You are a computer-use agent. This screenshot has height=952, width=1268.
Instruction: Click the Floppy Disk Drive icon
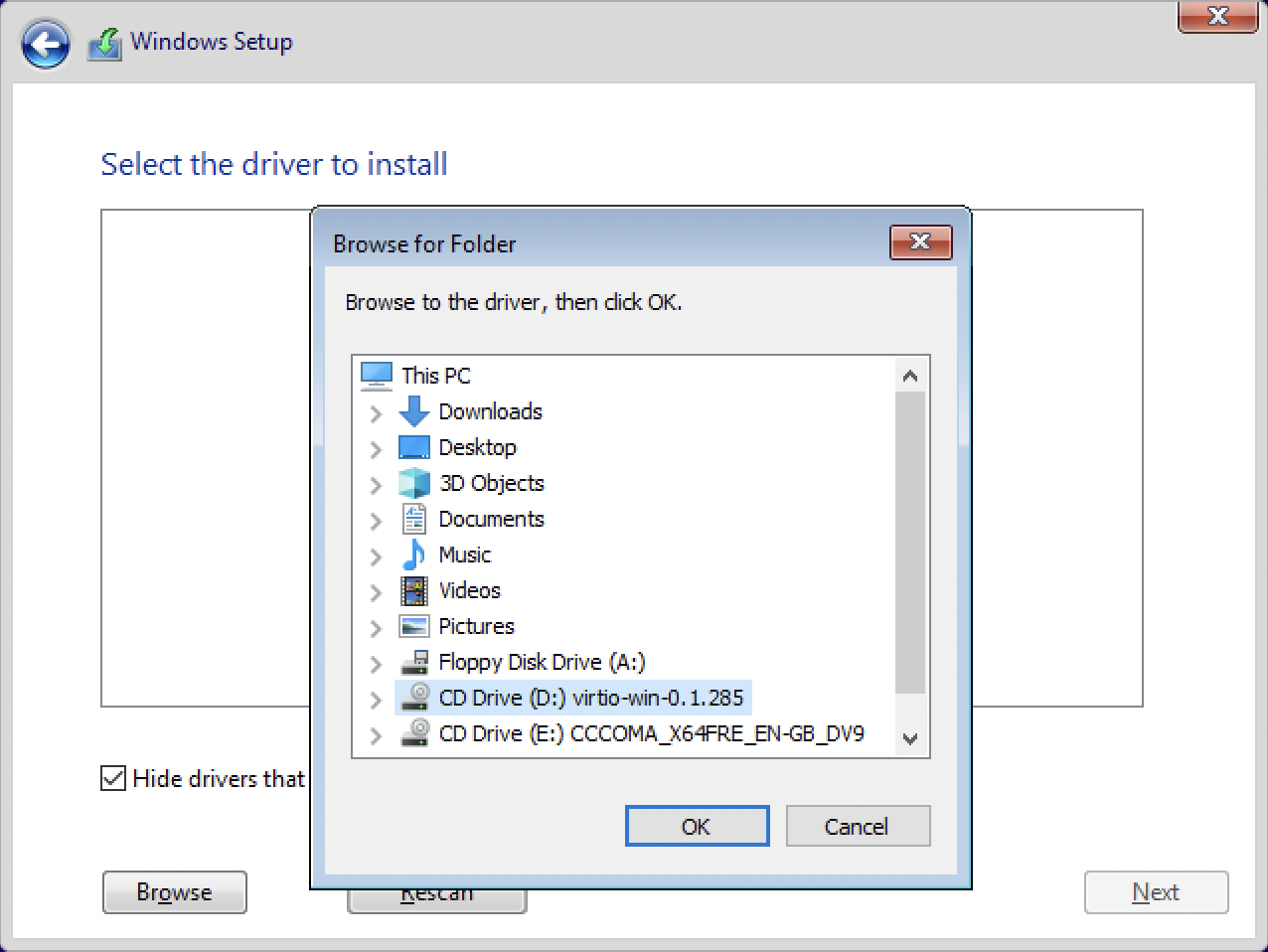(414, 662)
